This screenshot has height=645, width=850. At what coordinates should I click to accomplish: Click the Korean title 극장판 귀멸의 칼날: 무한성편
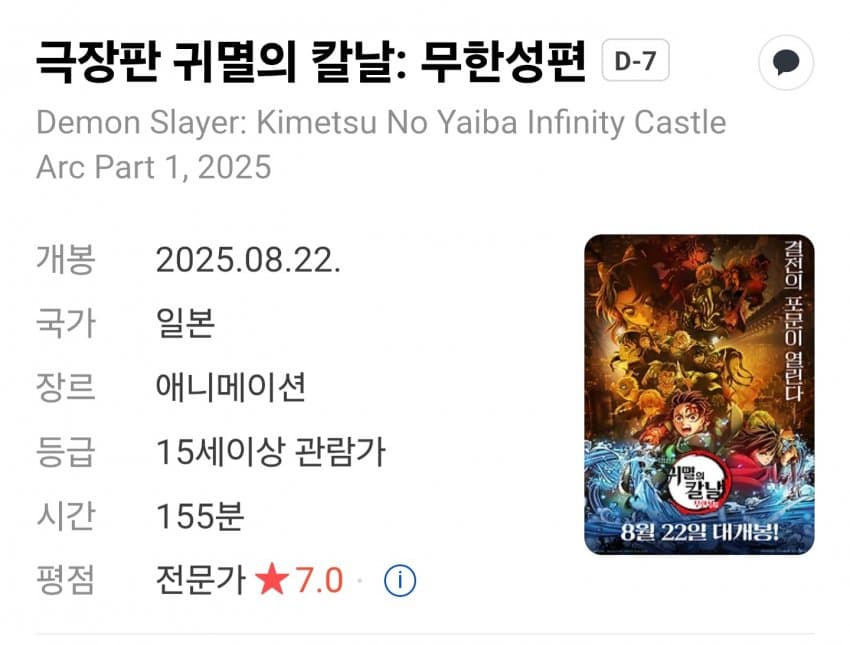311,61
